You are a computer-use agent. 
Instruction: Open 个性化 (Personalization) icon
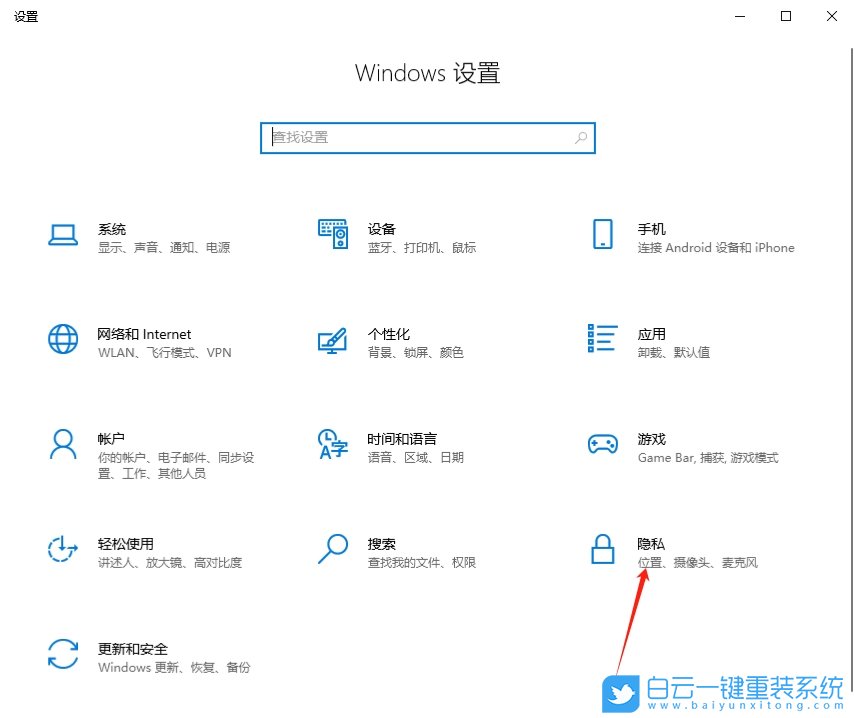click(x=332, y=338)
